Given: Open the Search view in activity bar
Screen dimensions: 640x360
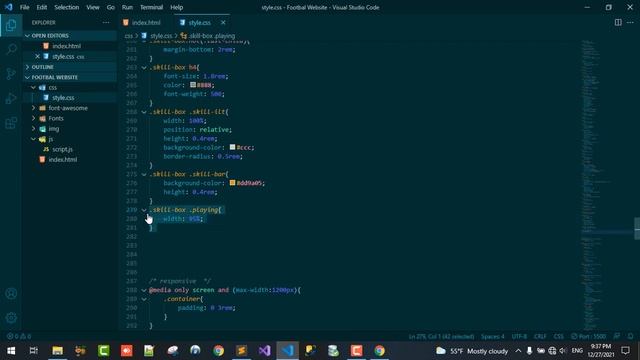Looking at the screenshot, I should [11, 49].
